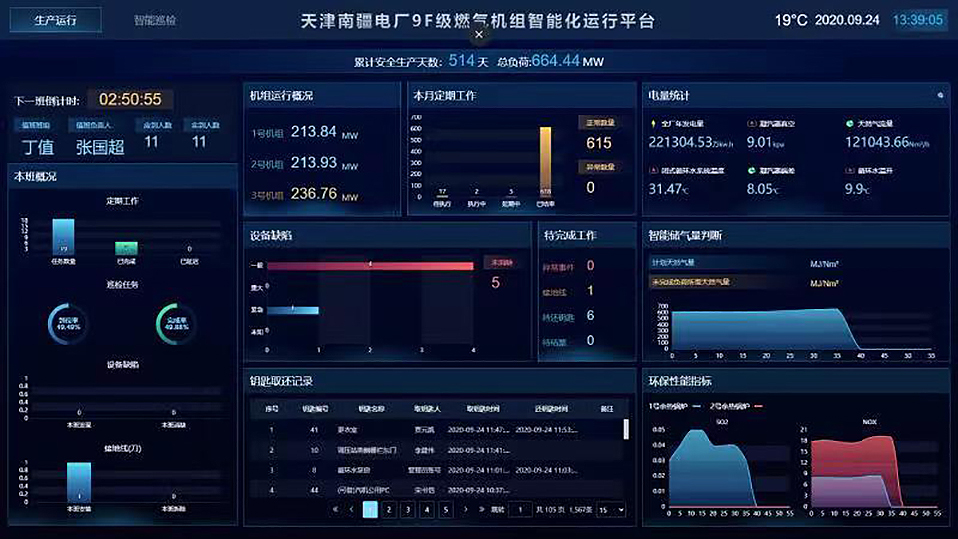
Task: Click the green icon above the 8.05℃ reading
Action: 751,170
